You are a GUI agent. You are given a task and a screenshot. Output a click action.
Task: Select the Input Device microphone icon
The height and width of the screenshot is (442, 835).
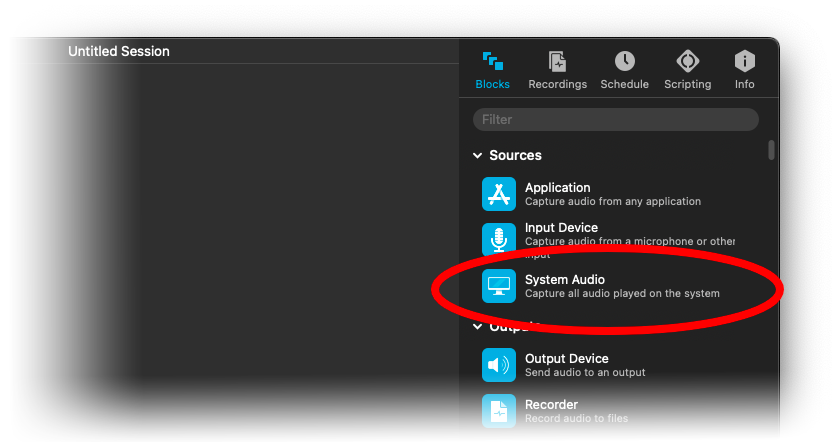coord(498,238)
